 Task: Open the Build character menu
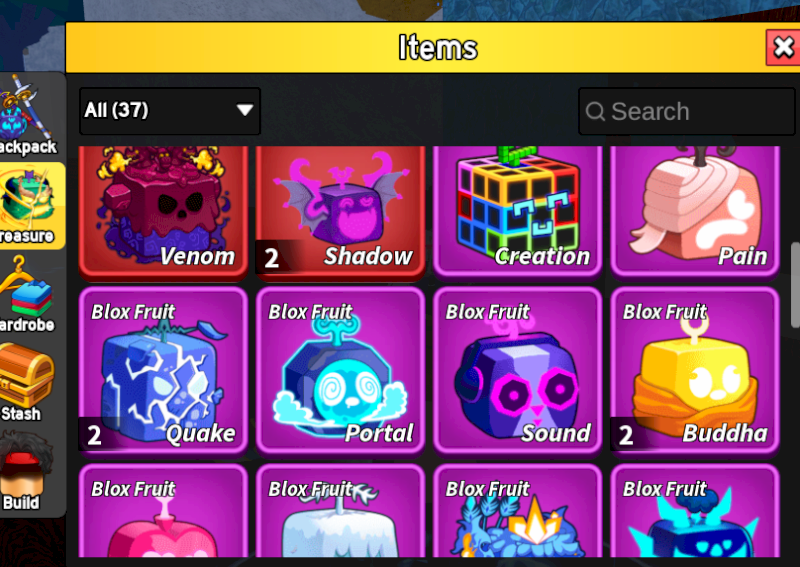[24, 471]
